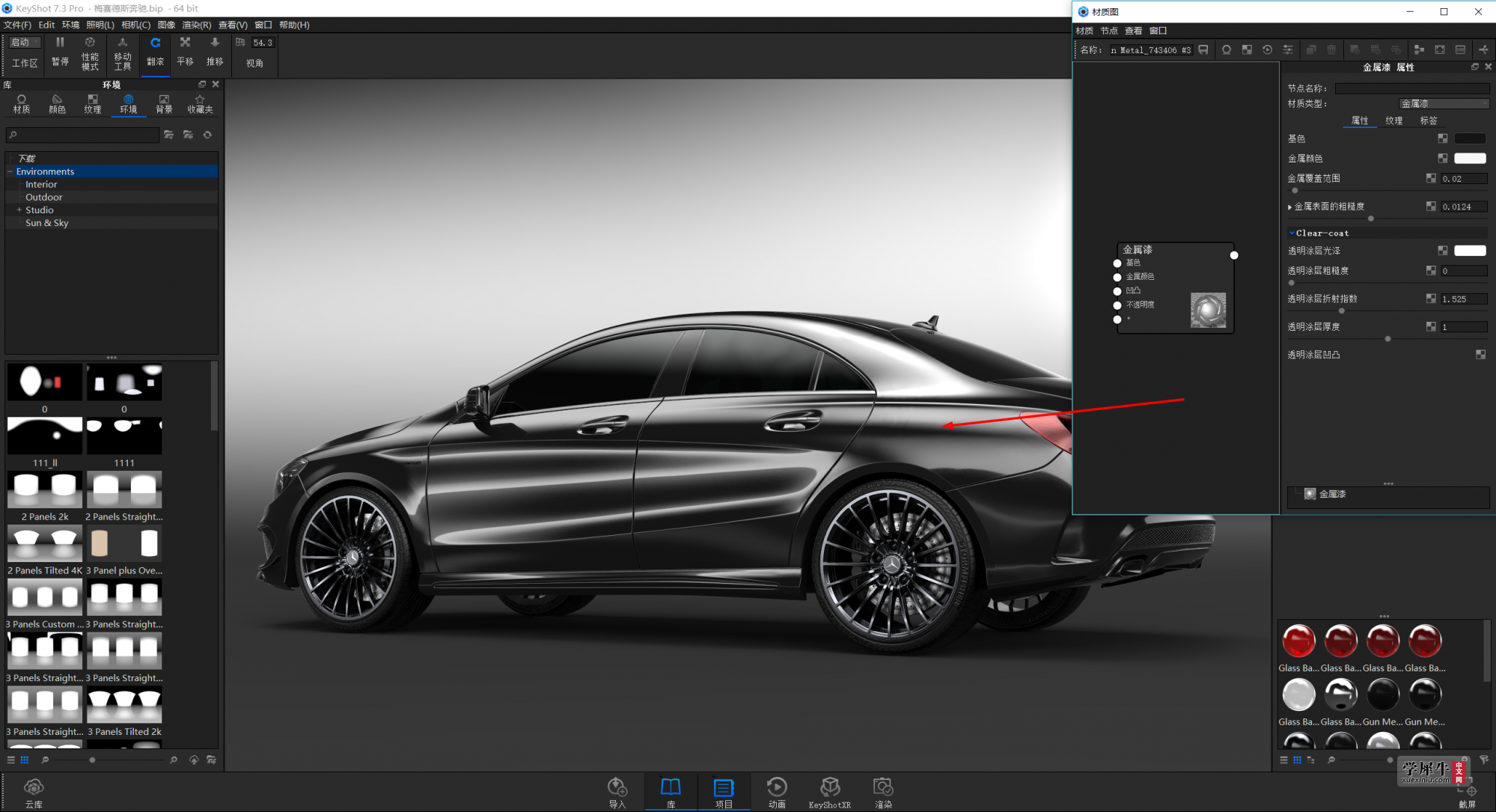Expand the Studio folder

(19, 210)
